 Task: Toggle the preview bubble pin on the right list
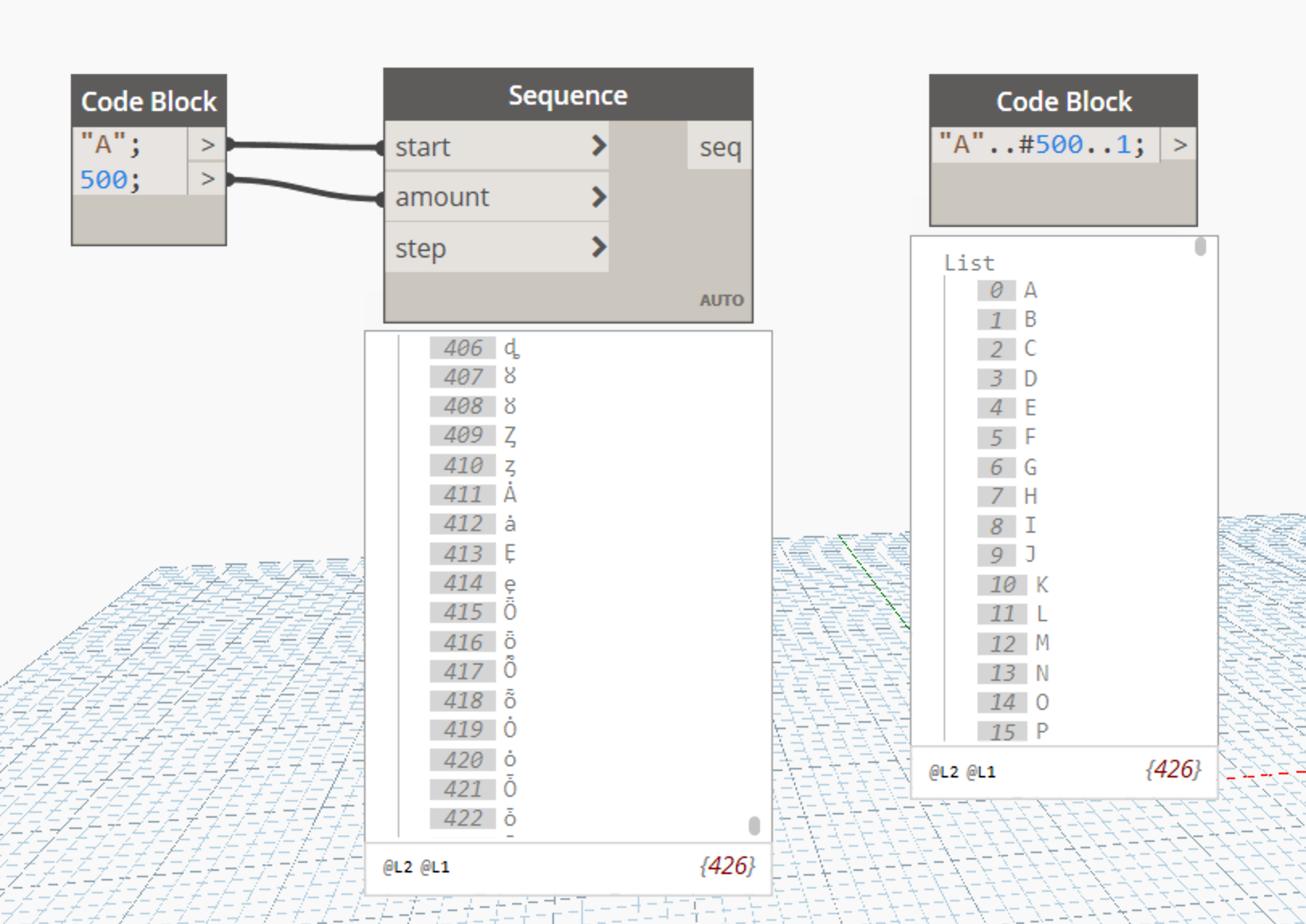click(1199, 245)
